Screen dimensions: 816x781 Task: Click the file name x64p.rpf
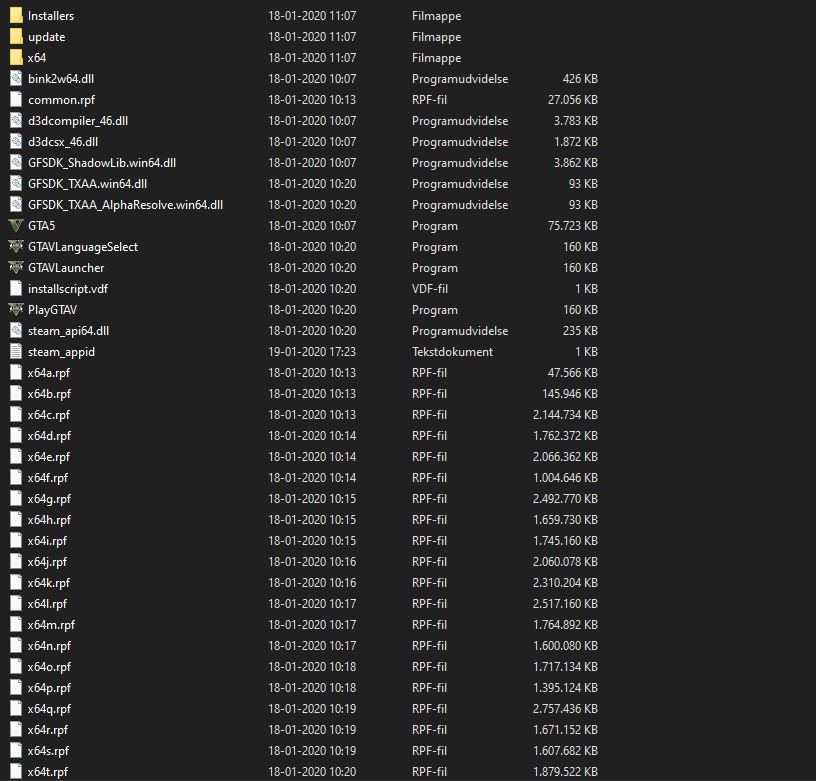[49, 688]
